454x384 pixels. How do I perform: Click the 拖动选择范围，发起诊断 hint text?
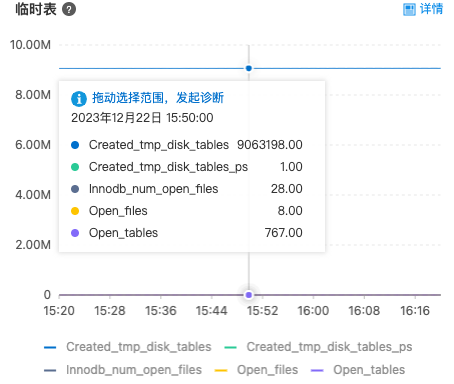click(x=158, y=98)
